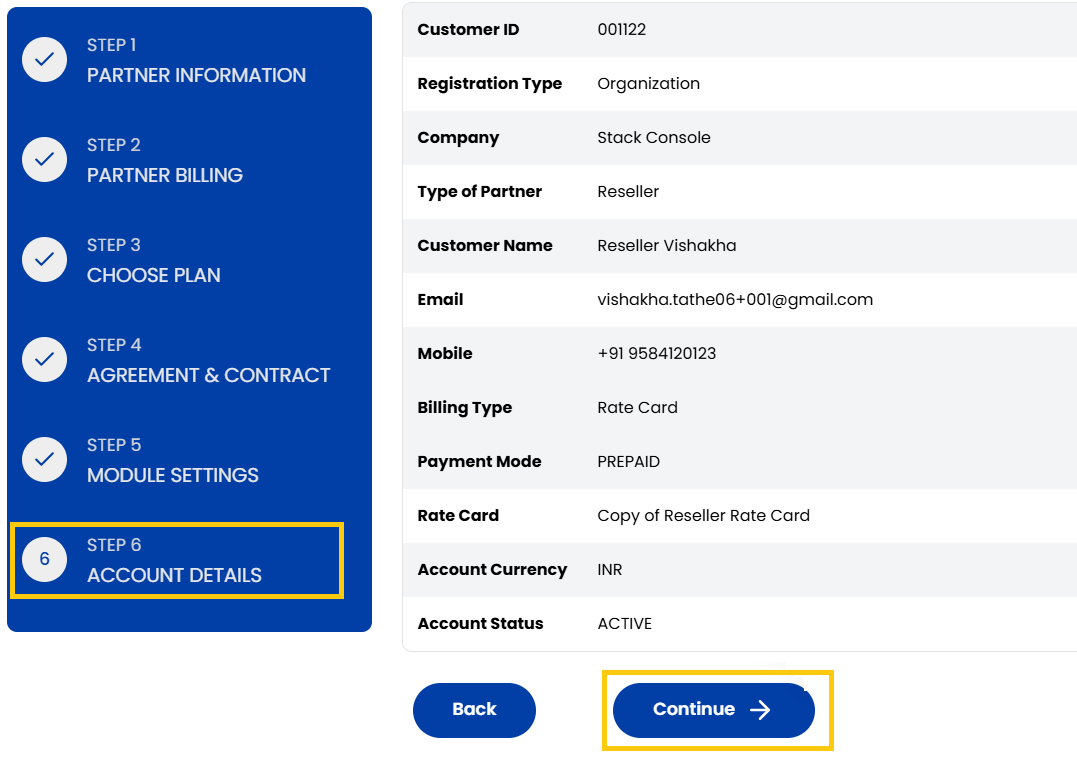
Task: Open the Partner Information step
Action: pyautogui.click(x=196, y=75)
